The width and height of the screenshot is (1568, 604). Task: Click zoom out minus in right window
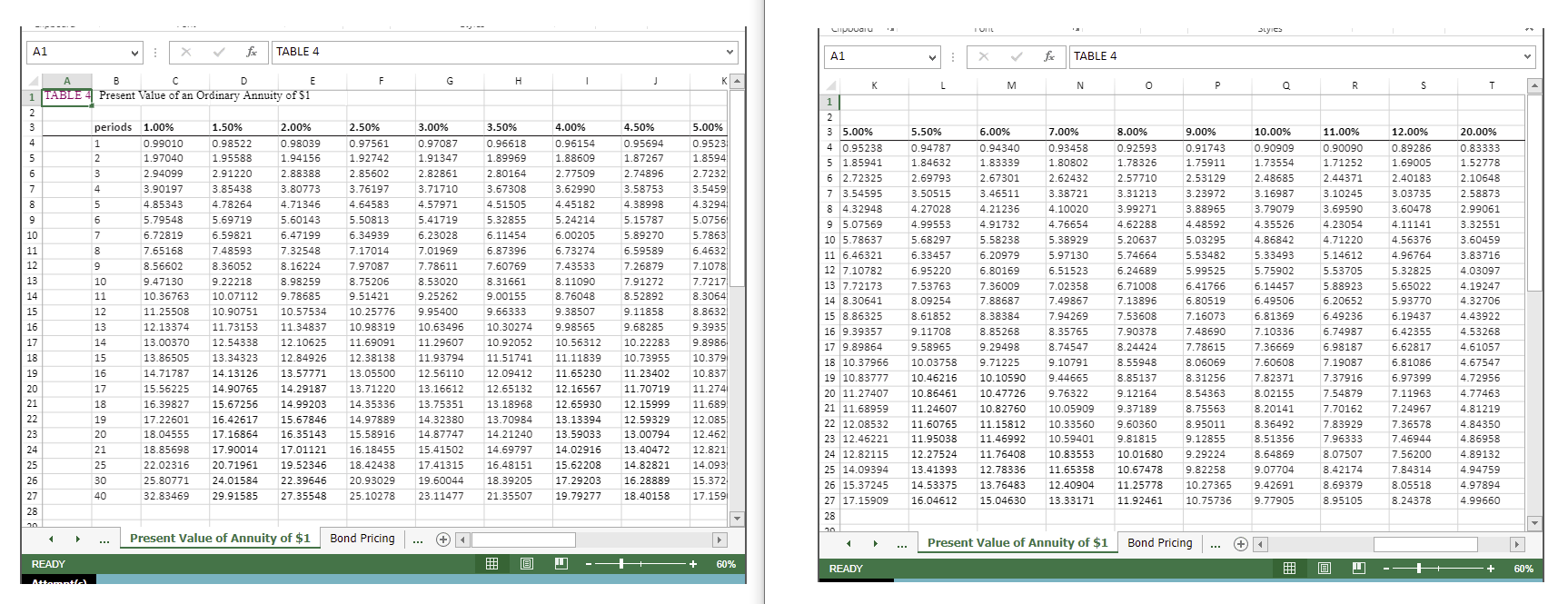pos(1387,569)
